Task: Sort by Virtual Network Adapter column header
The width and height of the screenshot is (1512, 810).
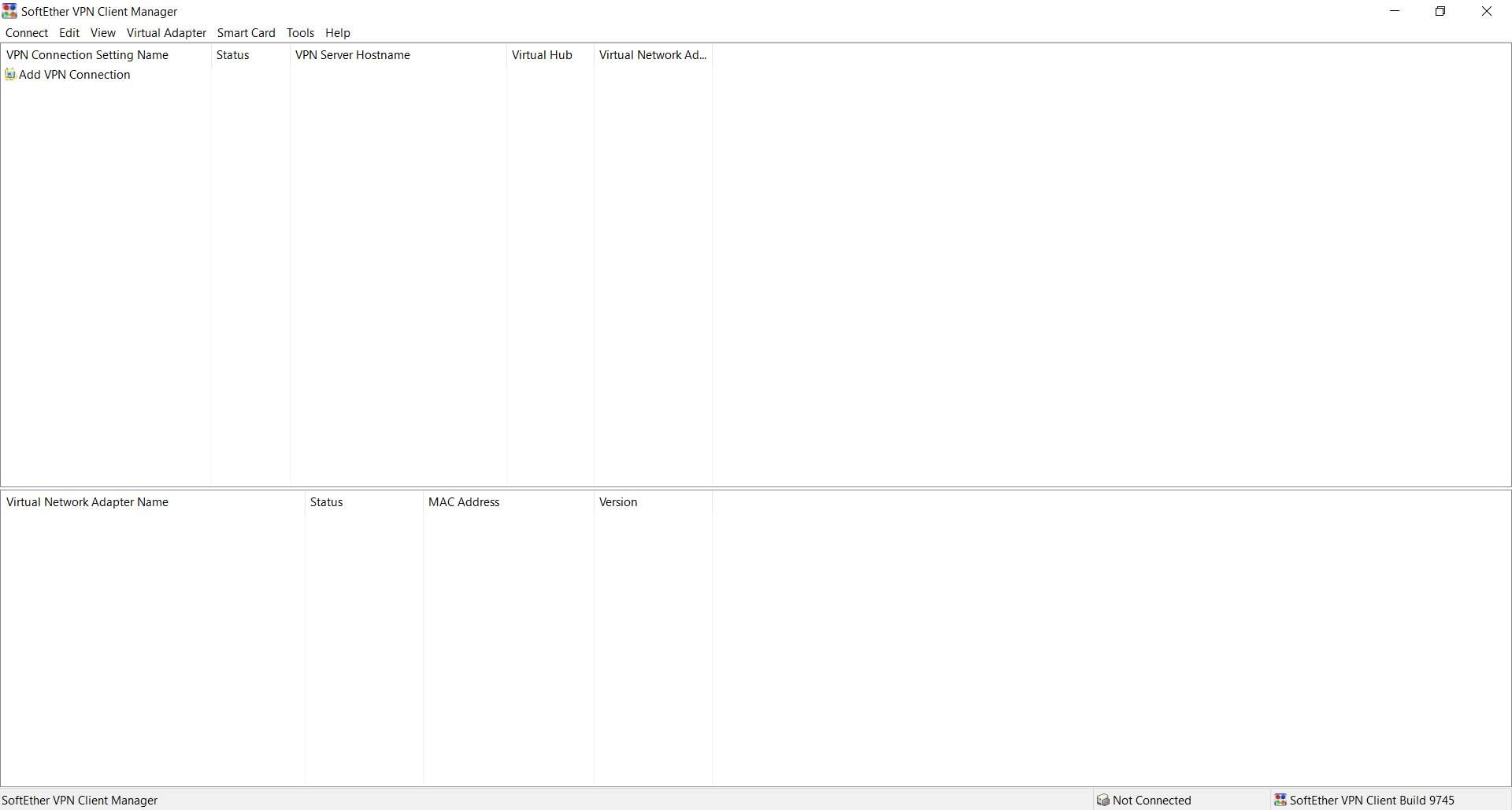Action: [653, 55]
